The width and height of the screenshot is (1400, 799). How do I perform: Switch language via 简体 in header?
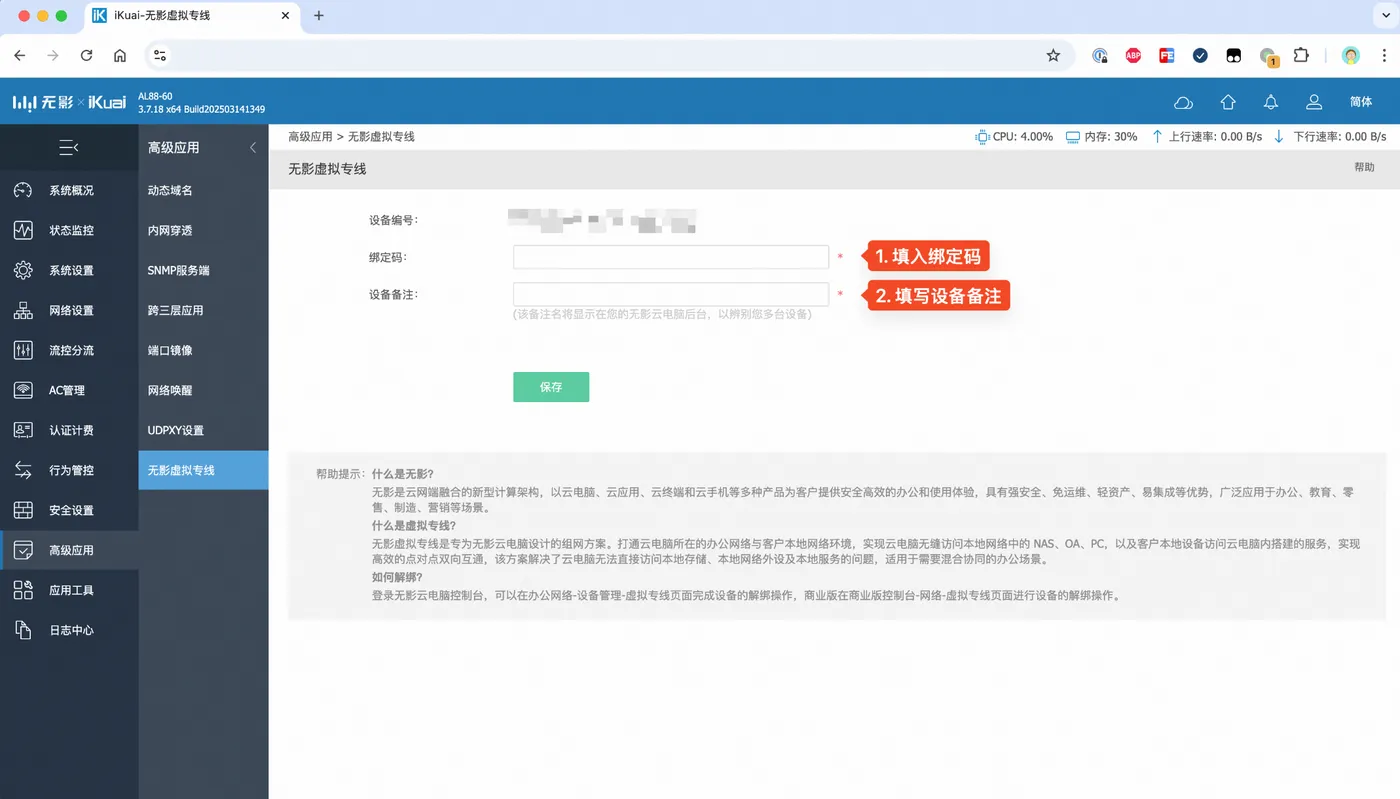click(1361, 102)
